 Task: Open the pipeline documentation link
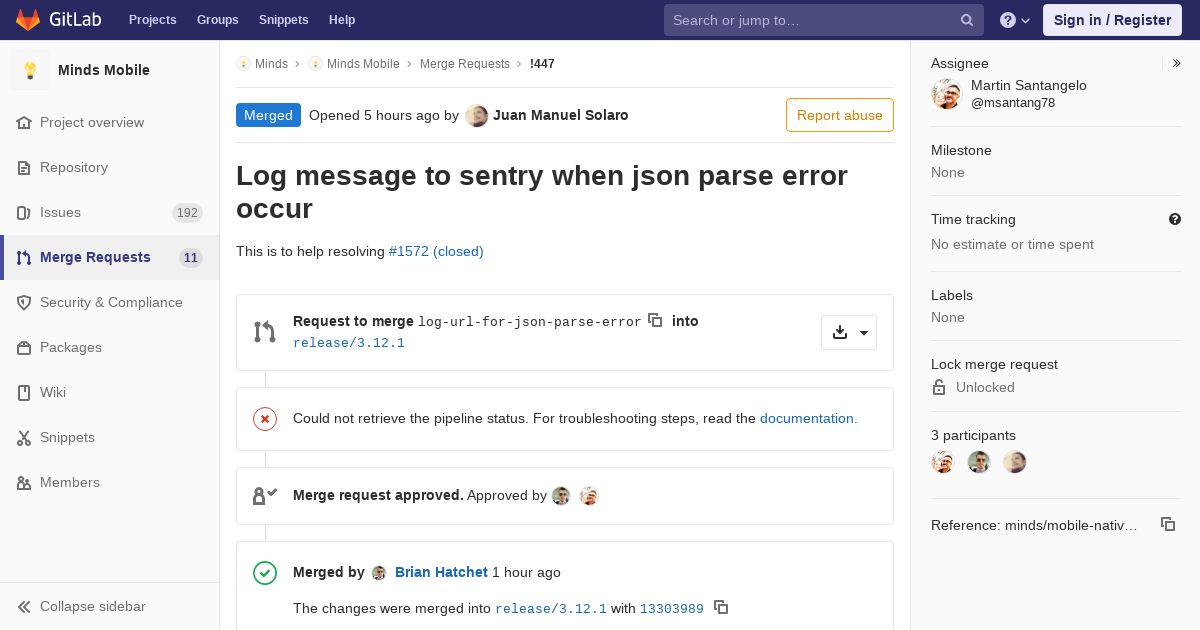pos(808,418)
